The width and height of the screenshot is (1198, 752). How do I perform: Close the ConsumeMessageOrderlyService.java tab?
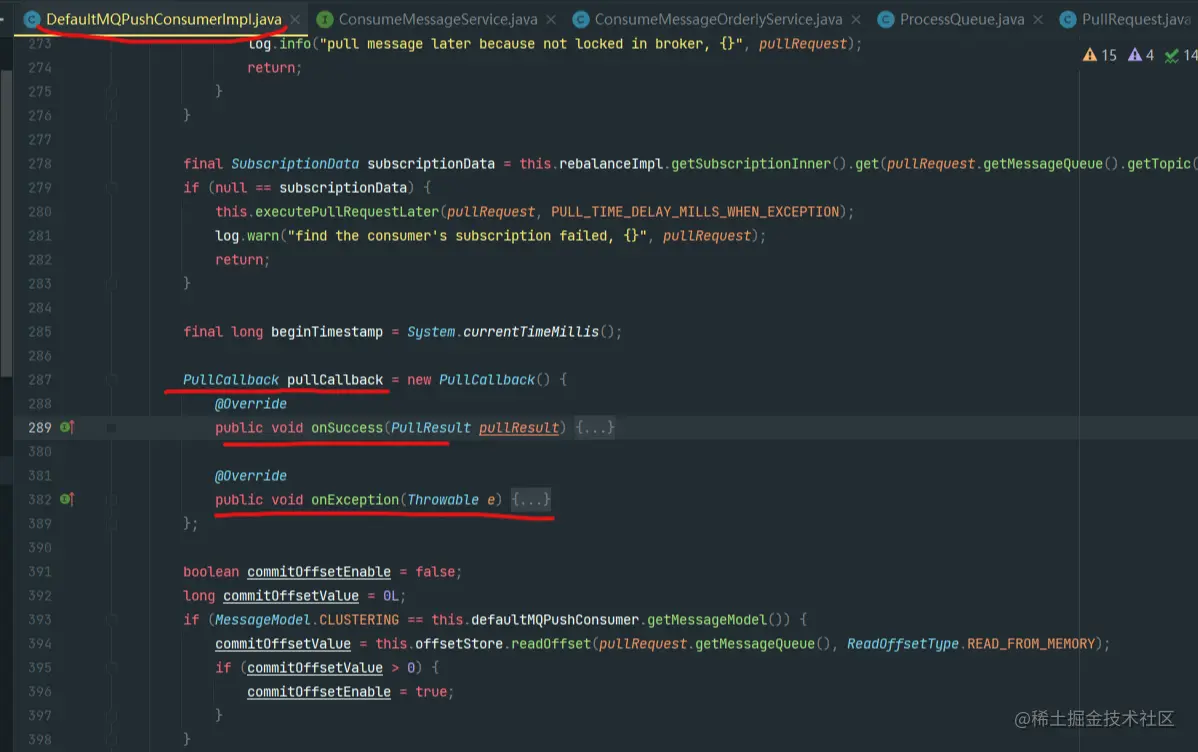856,20
